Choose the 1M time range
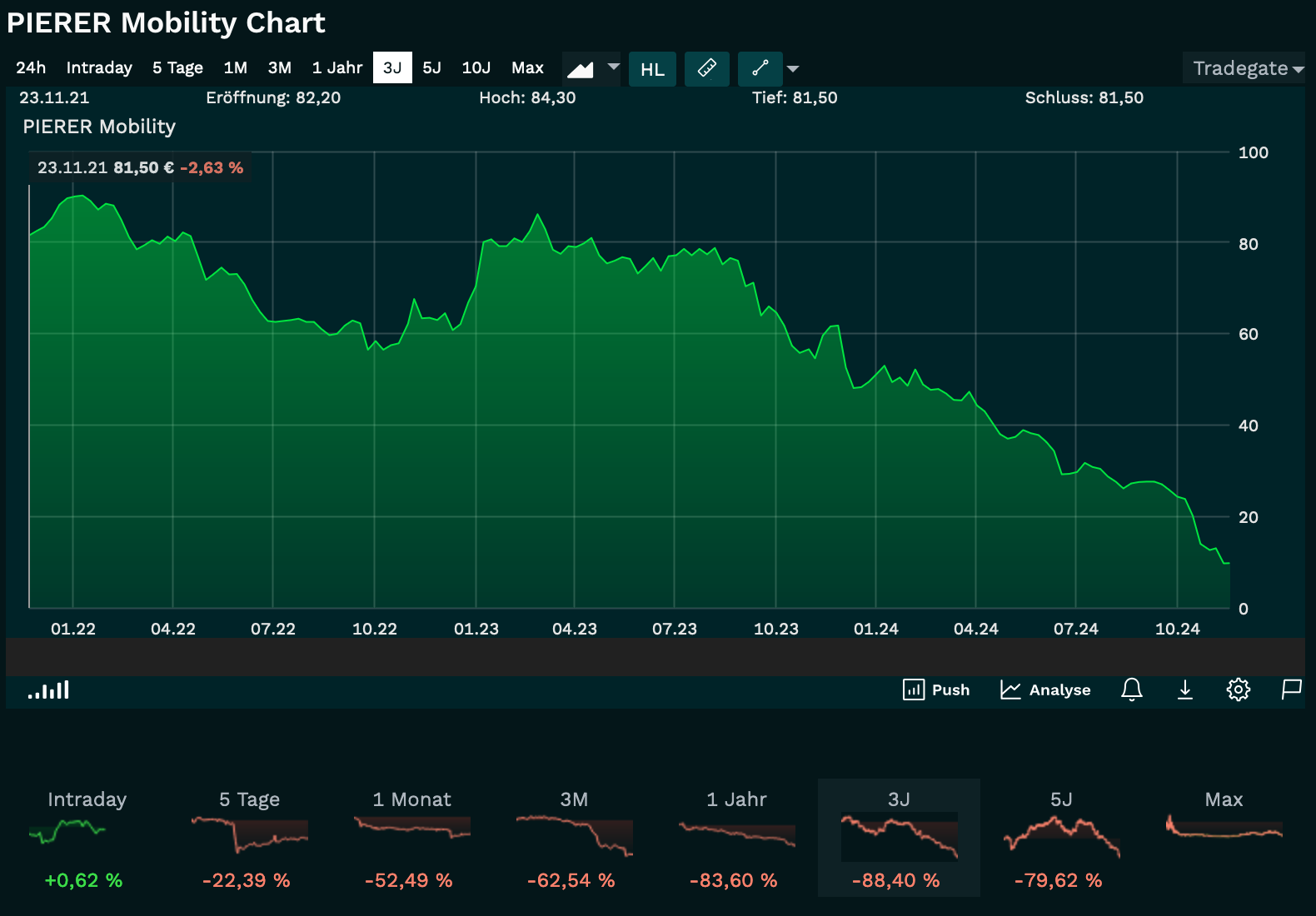Screen dimensions: 1316x916 [x=236, y=67]
